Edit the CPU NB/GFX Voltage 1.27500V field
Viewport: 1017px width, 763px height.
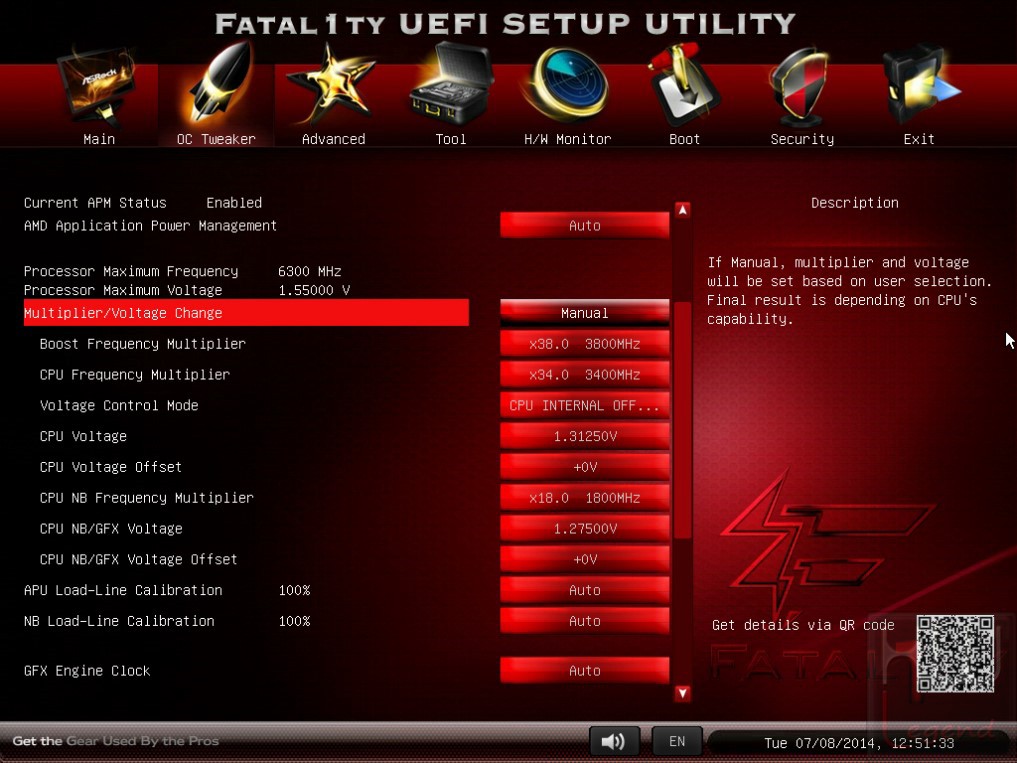tap(584, 529)
